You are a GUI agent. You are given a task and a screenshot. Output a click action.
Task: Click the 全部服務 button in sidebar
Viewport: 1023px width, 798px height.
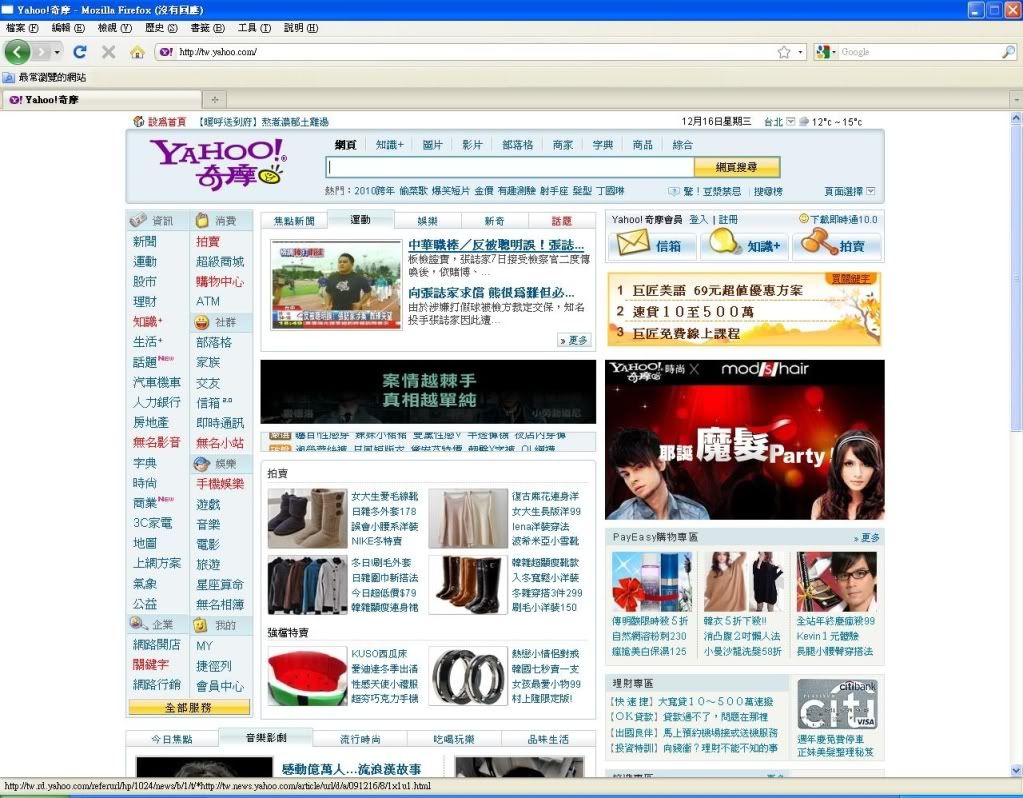click(189, 708)
